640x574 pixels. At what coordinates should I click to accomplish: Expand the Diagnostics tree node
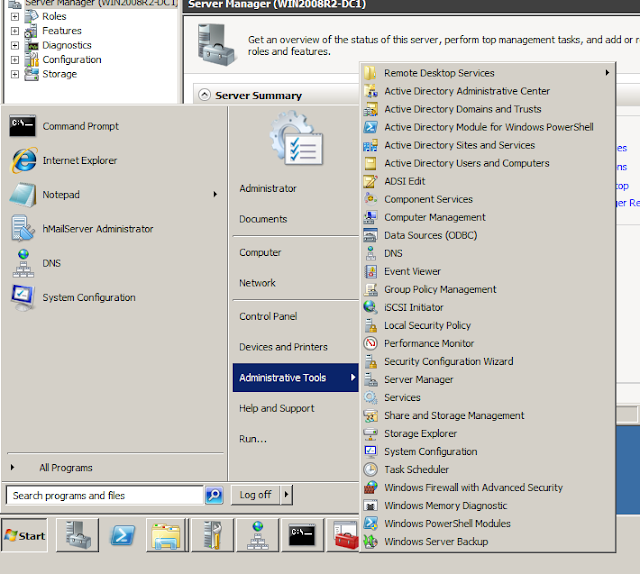click(x=15, y=45)
